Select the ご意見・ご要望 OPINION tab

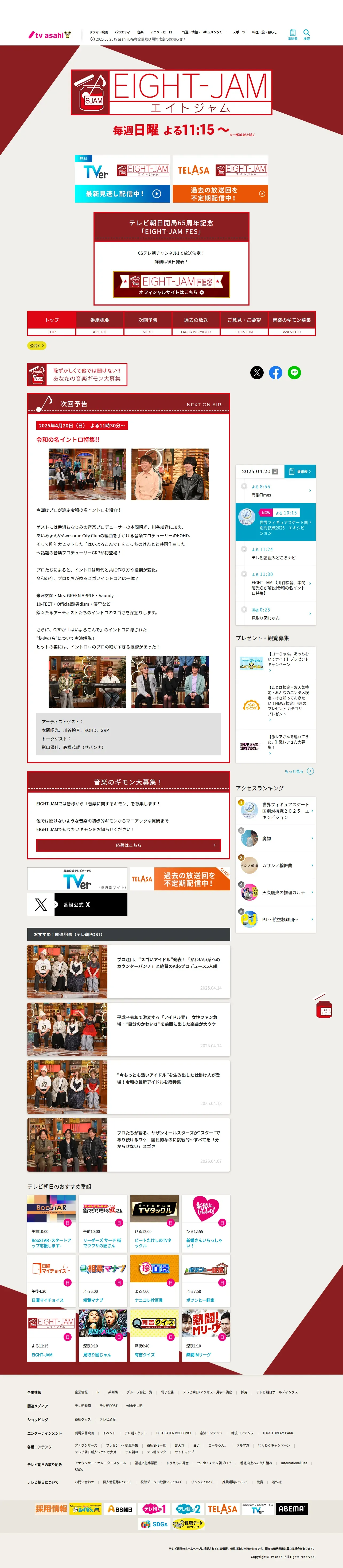(244, 323)
